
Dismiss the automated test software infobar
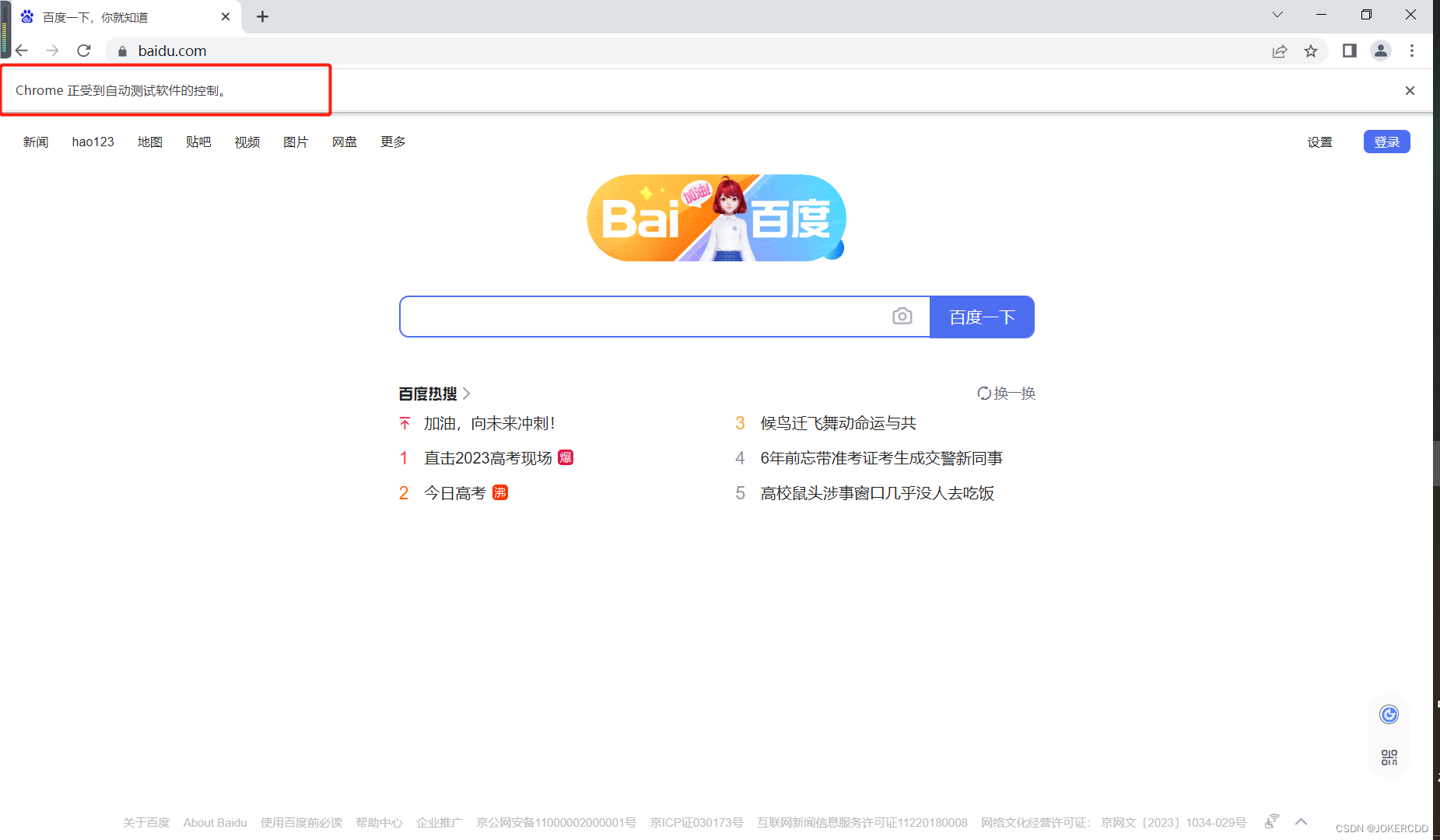(x=1410, y=91)
